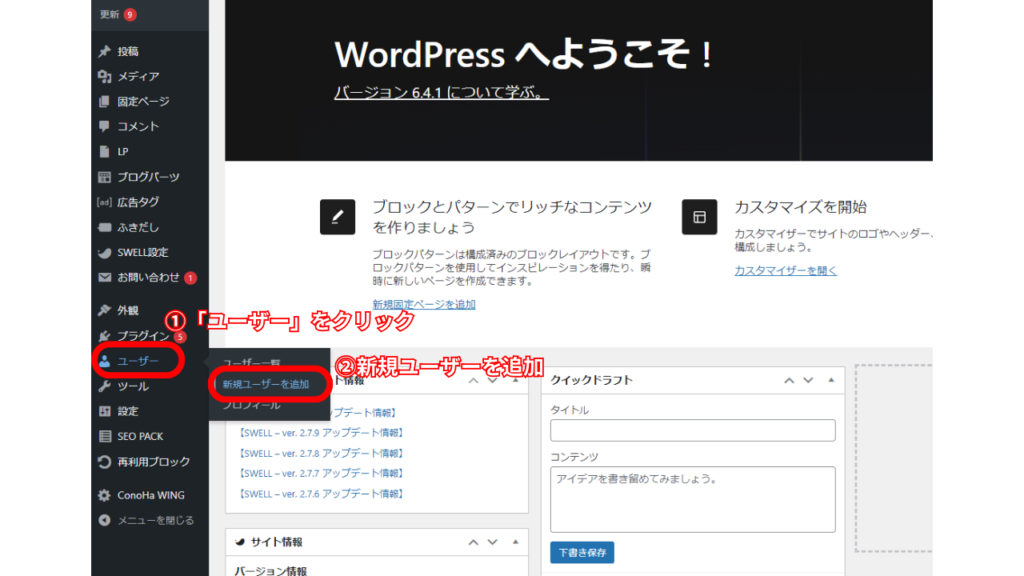The image size is (1024, 576).
Task: Open the ブログパーツ icon in sidebar
Action: pos(104,177)
